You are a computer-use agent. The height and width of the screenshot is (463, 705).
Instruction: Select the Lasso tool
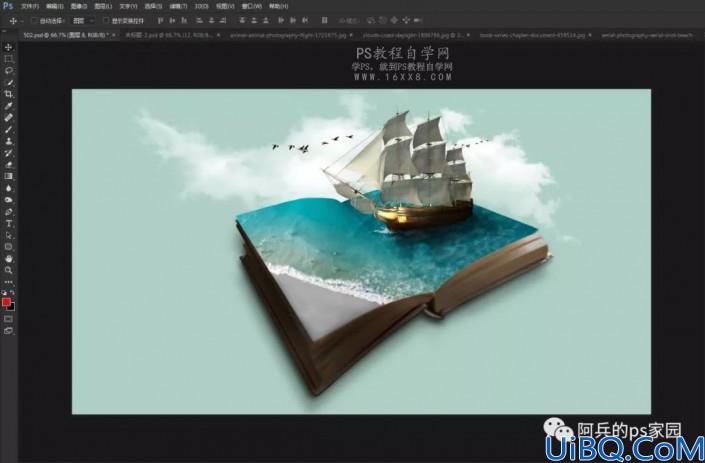tap(8, 71)
